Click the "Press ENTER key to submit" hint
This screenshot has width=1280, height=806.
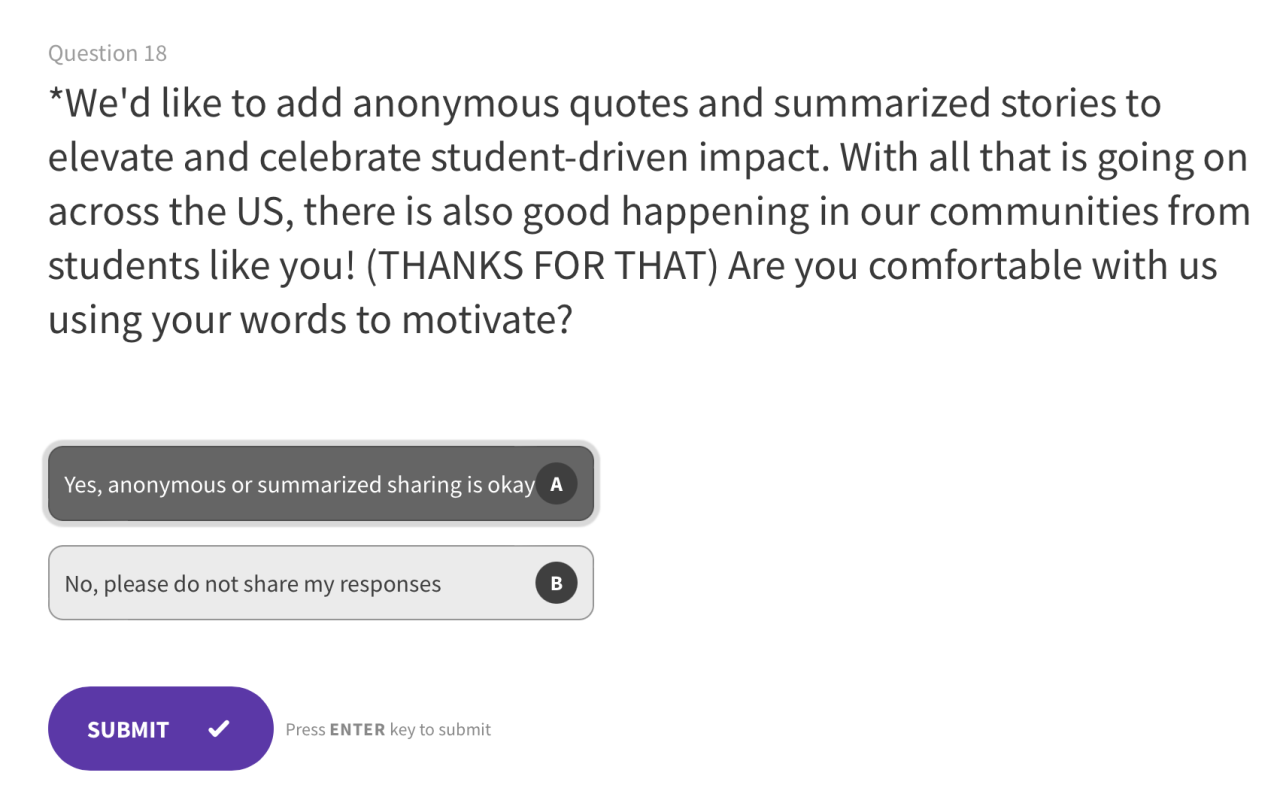[x=388, y=730]
